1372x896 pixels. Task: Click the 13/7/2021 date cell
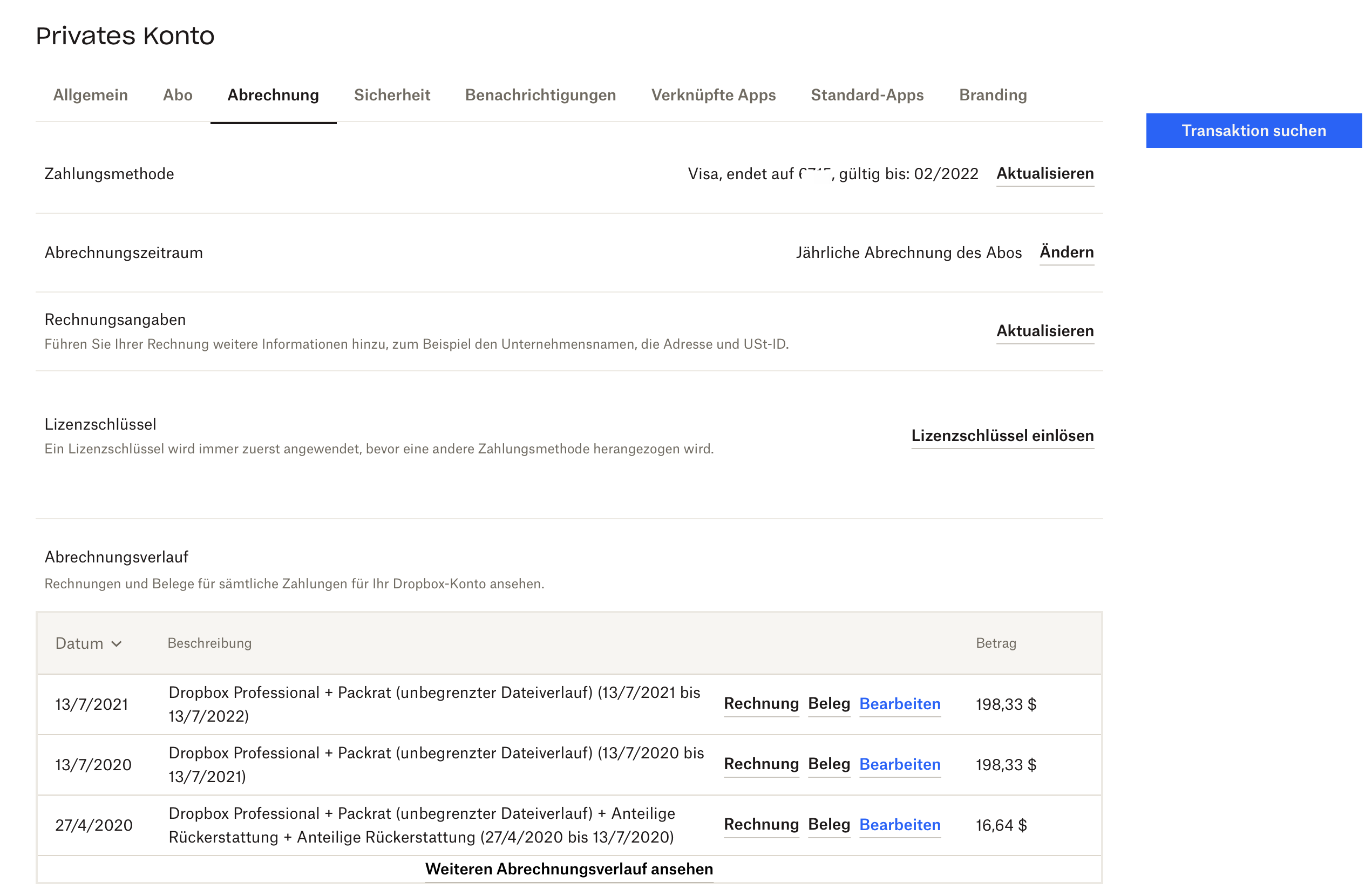[92, 704]
